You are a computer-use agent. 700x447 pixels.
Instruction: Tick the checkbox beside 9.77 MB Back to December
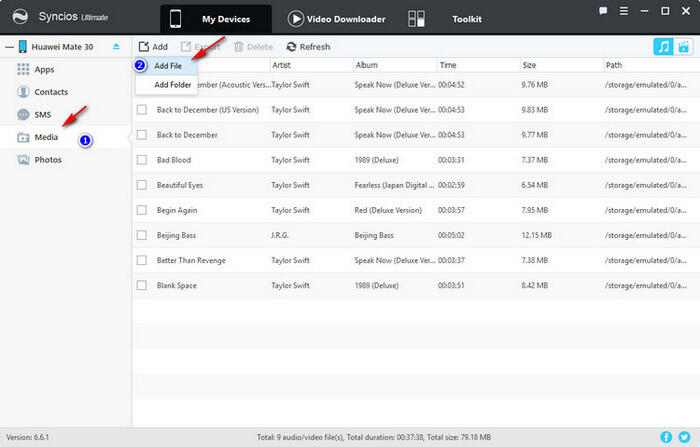pyautogui.click(x=142, y=134)
